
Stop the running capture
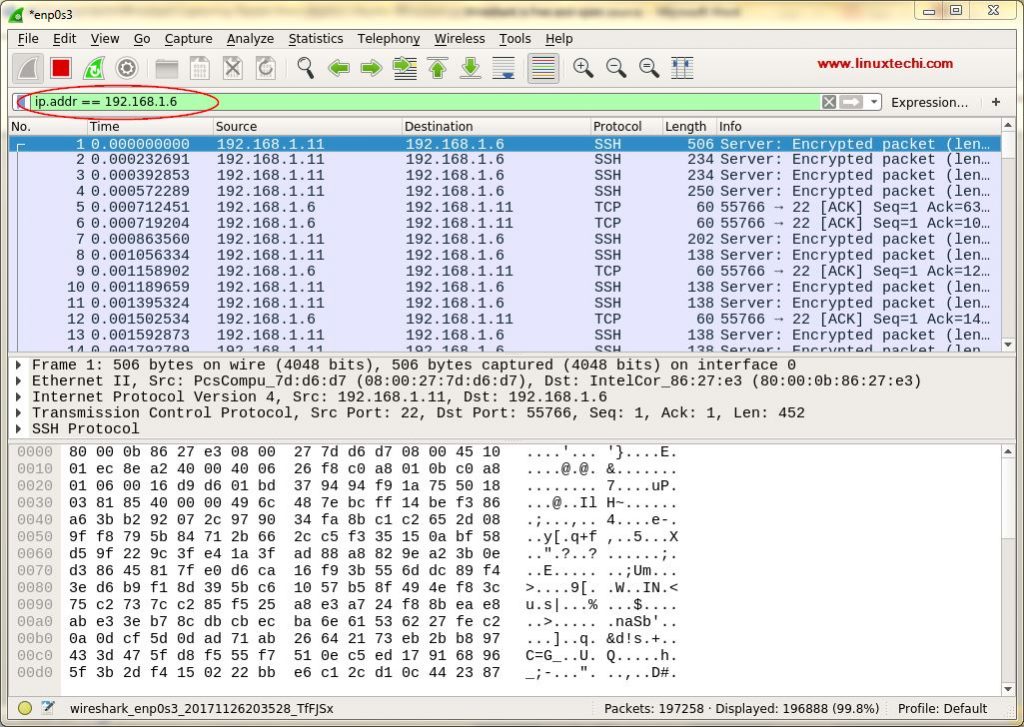point(60,68)
